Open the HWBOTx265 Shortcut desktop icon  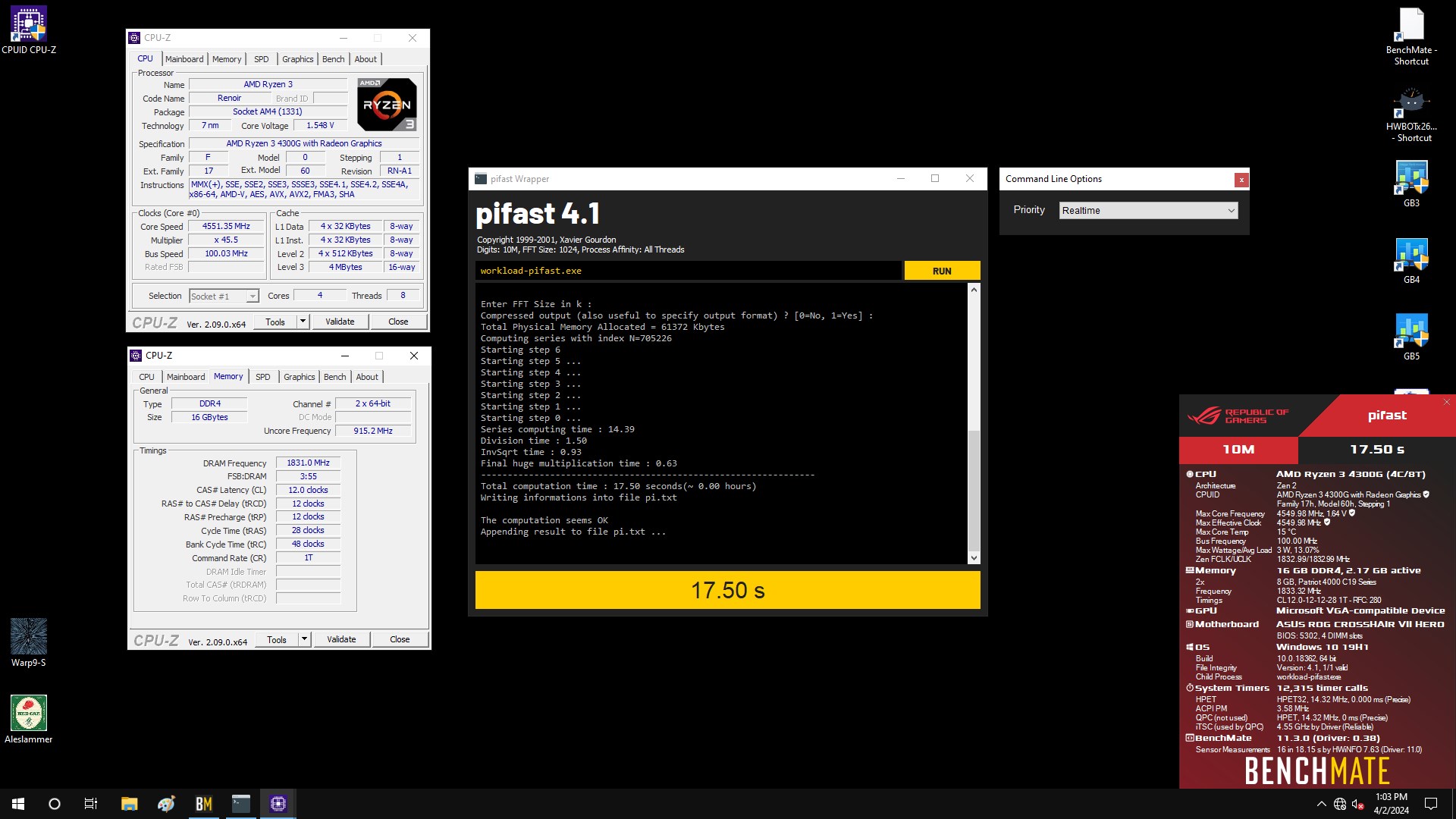(1411, 114)
